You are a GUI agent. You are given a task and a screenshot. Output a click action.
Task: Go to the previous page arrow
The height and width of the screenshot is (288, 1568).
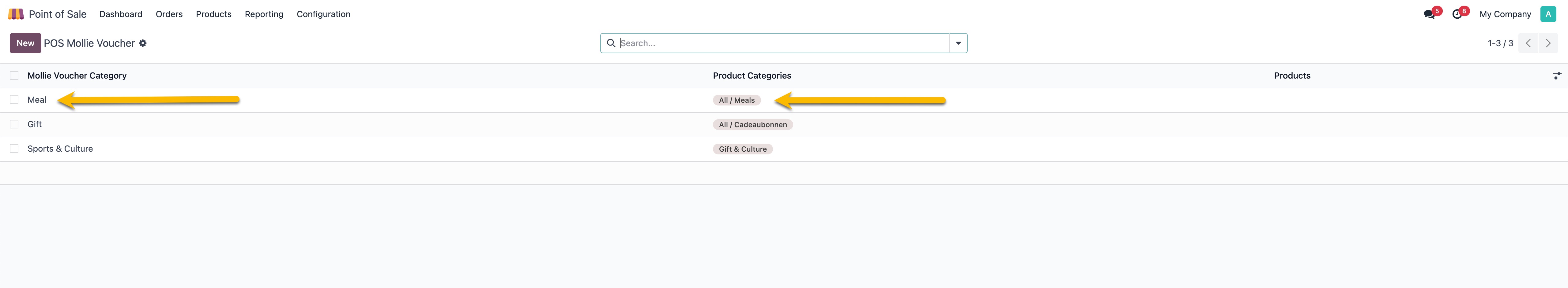(1528, 43)
